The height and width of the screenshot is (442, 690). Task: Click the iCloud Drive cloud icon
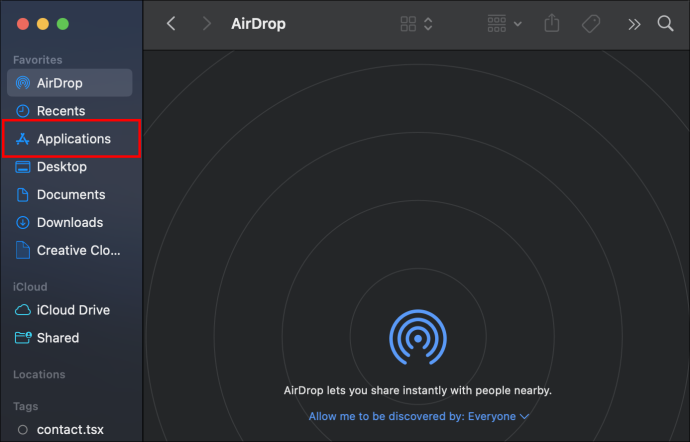(23, 310)
